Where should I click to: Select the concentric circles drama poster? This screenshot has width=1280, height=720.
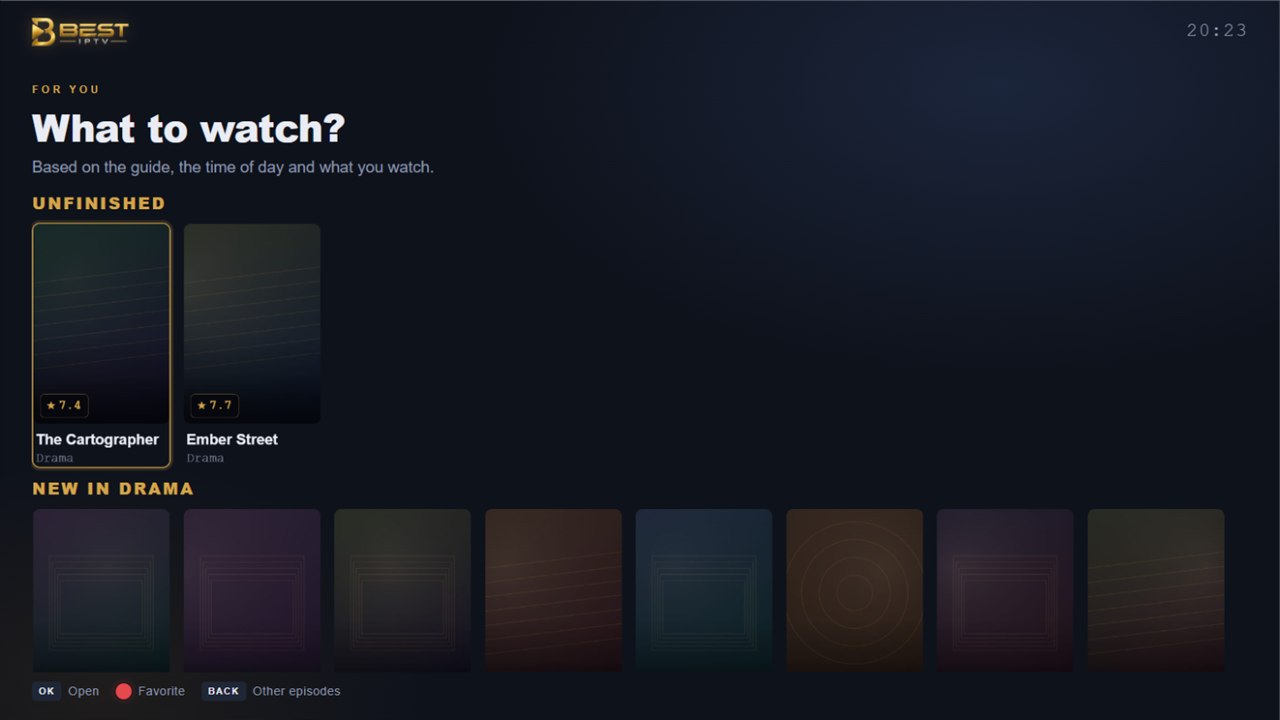(x=854, y=590)
